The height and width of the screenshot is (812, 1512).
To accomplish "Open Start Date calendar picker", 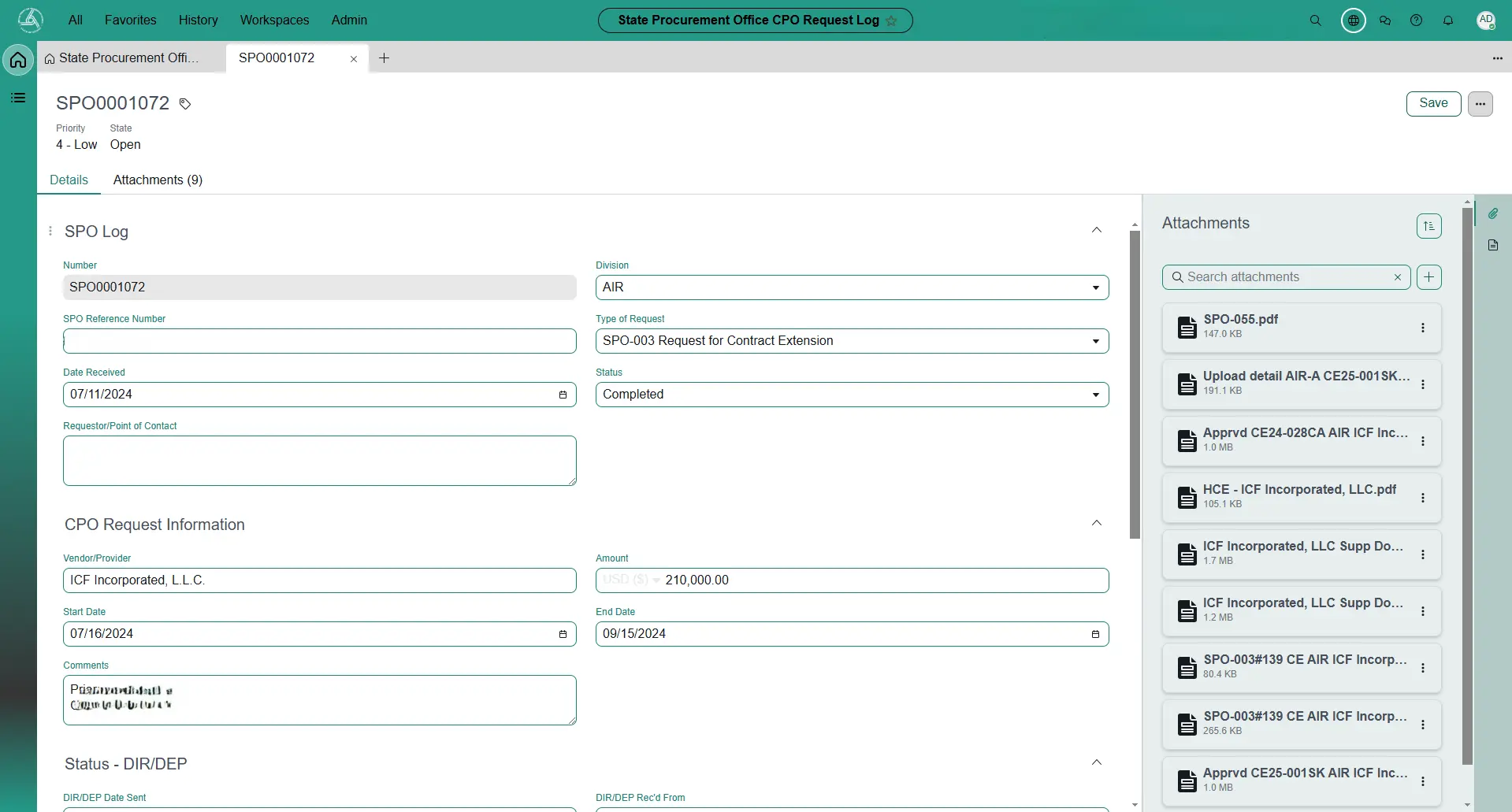I will coord(563,634).
